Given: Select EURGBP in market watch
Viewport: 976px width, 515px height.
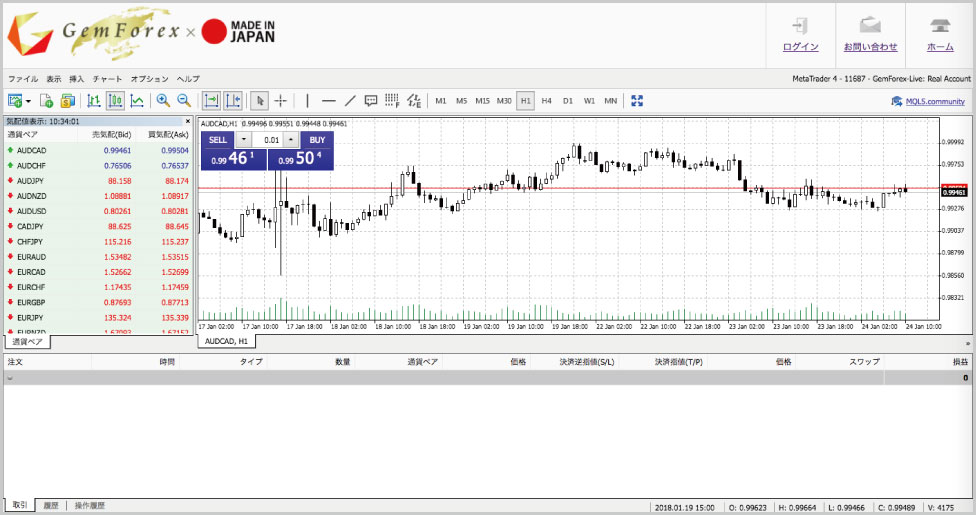Looking at the screenshot, I should (x=98, y=302).
